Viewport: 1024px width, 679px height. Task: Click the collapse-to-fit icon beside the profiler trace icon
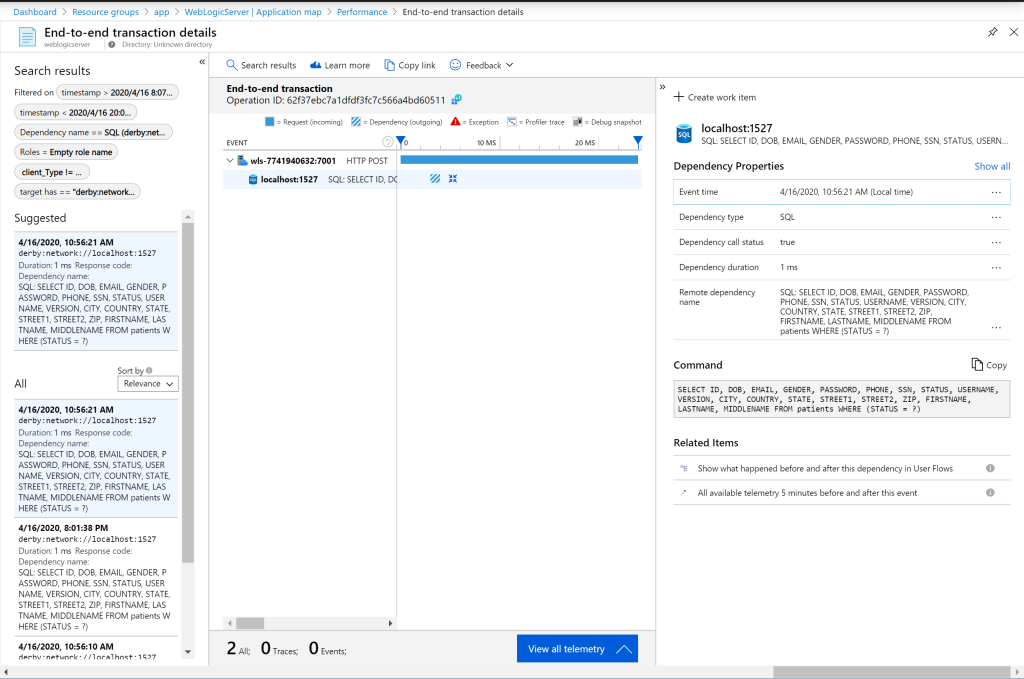click(452, 176)
